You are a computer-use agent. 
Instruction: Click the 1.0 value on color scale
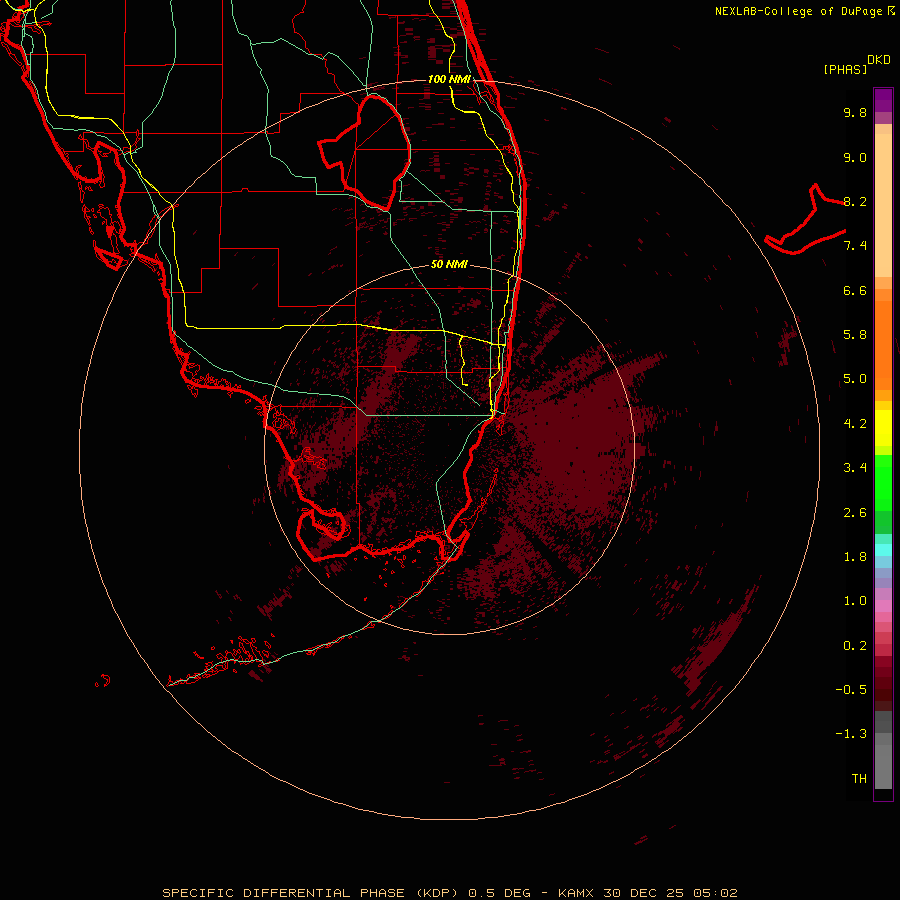coord(855,601)
